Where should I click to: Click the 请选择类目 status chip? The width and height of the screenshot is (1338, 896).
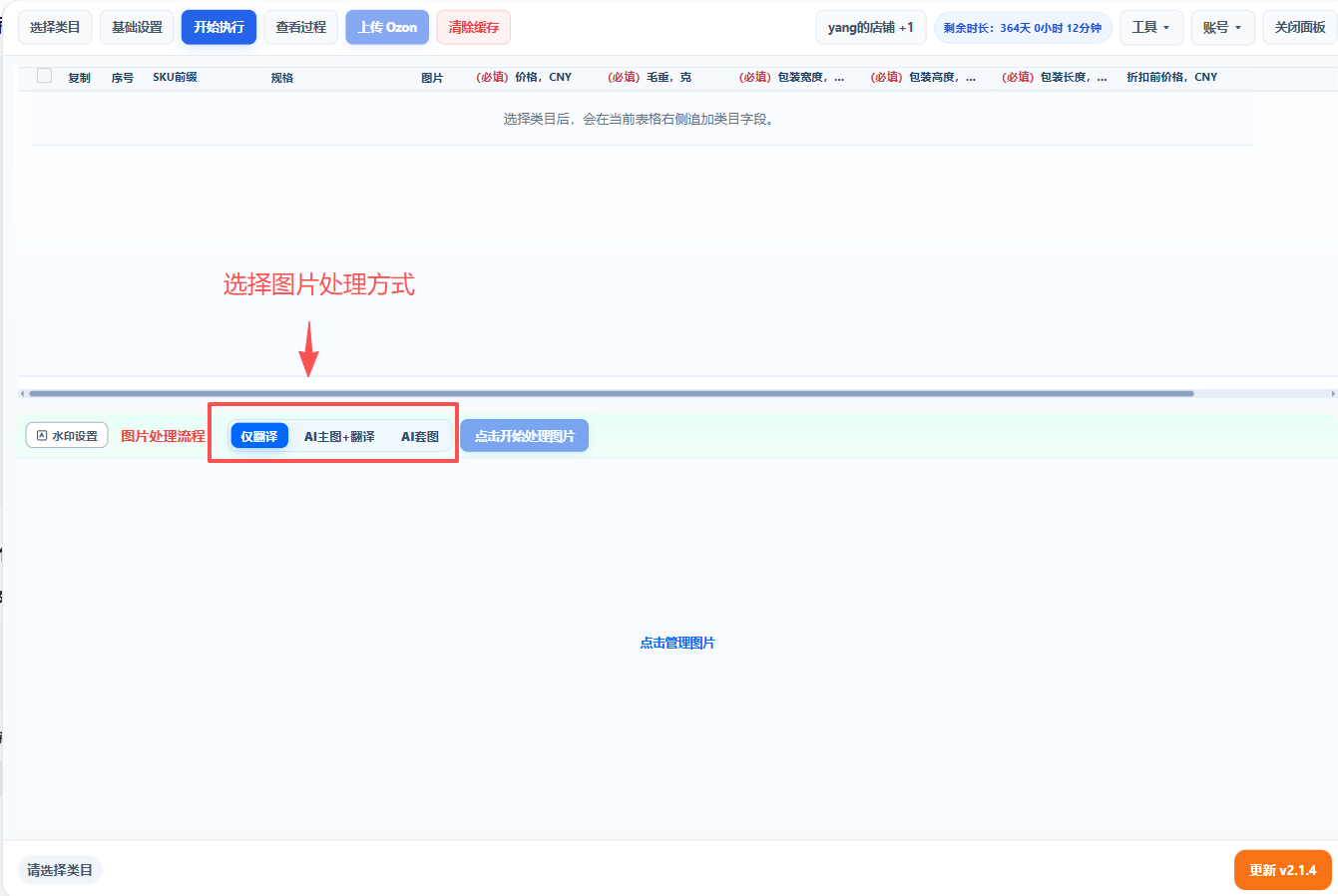[60, 870]
